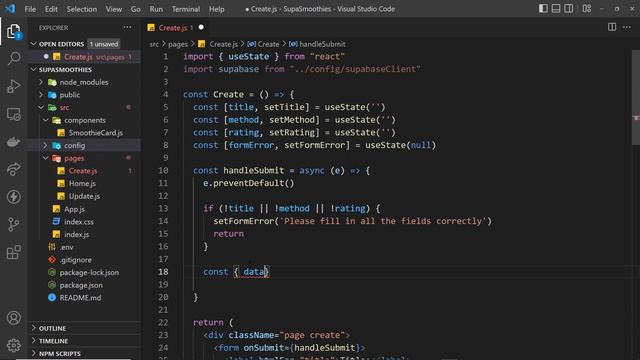Open Remote Explorer view icon
Image resolution: width=640 pixels, height=360 pixels.
click(x=13, y=114)
